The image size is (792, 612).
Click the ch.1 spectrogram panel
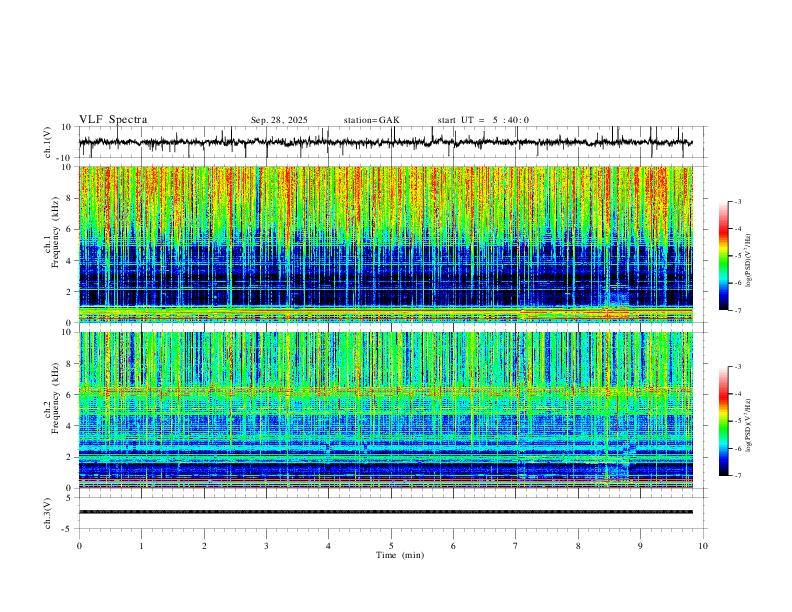[386, 244]
